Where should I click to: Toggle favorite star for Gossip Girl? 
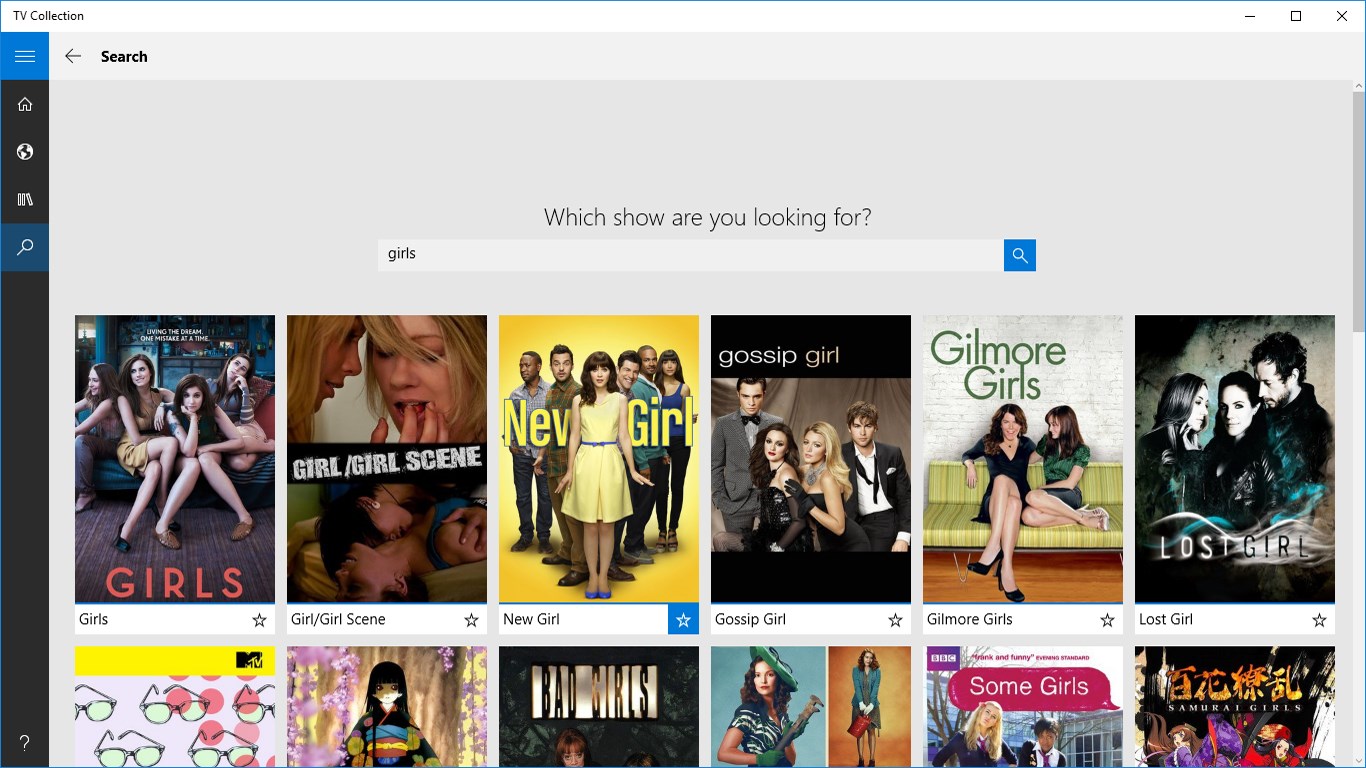[895, 620]
